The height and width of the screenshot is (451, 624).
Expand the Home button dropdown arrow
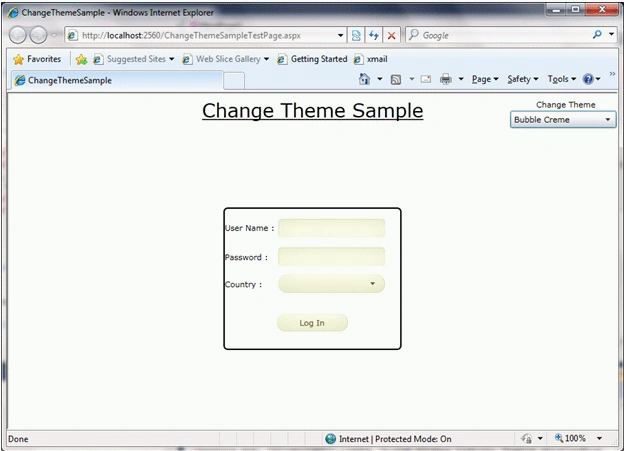380,79
